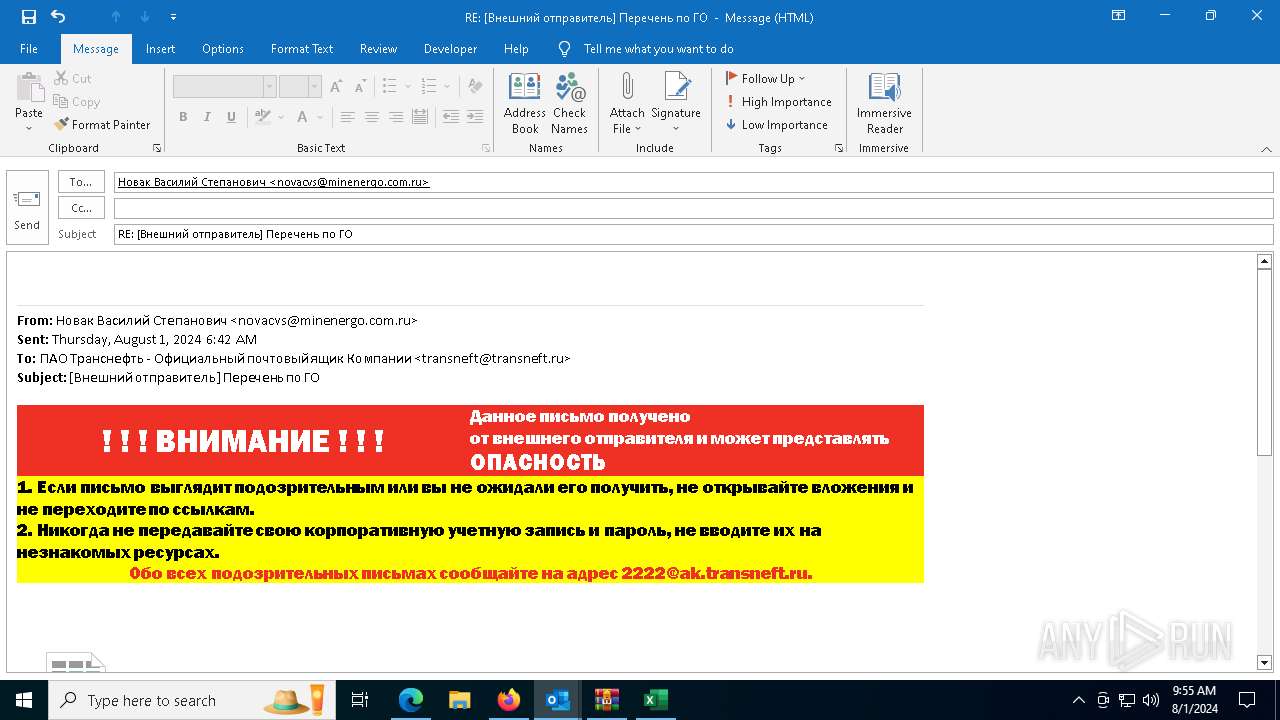This screenshot has height=720, width=1280.
Task: Cut the selected text
Action: click(x=72, y=79)
